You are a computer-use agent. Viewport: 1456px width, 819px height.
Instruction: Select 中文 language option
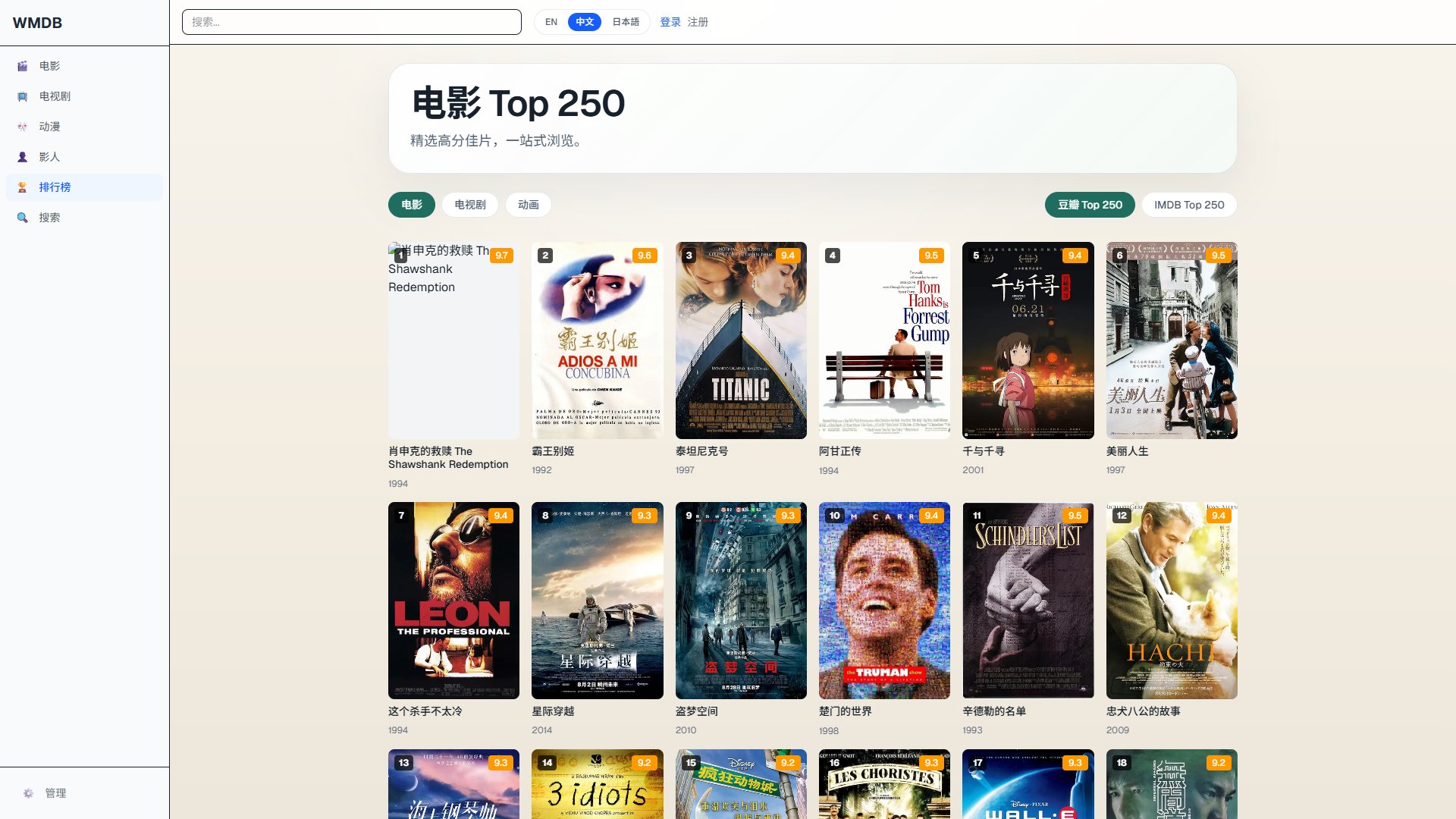point(585,22)
